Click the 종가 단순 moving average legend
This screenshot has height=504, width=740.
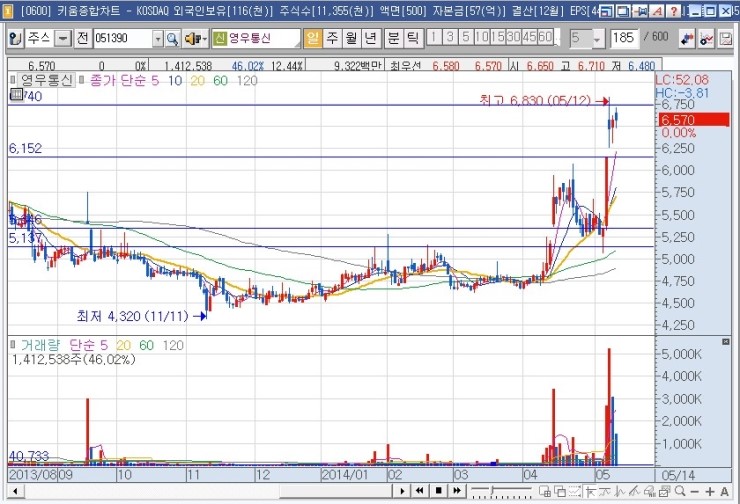coord(120,81)
